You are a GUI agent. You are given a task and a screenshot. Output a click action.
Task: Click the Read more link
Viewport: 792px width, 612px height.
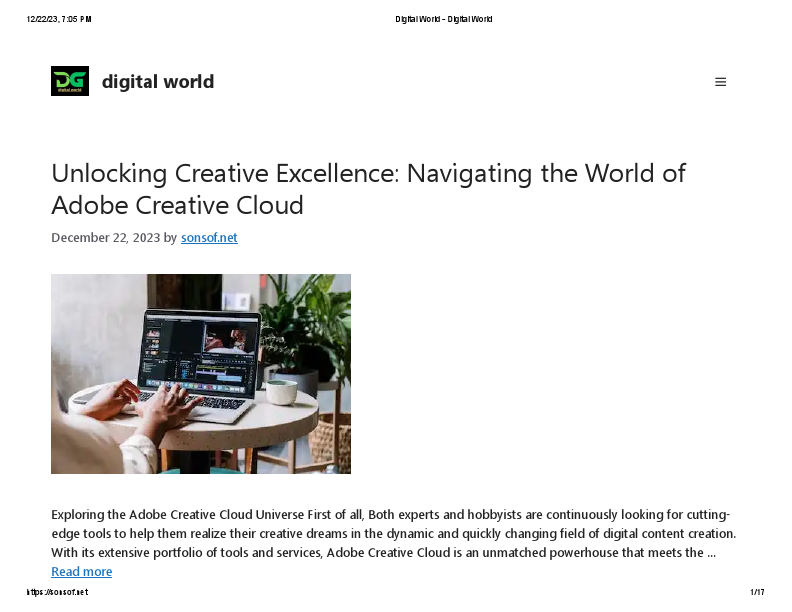pyautogui.click(x=82, y=572)
